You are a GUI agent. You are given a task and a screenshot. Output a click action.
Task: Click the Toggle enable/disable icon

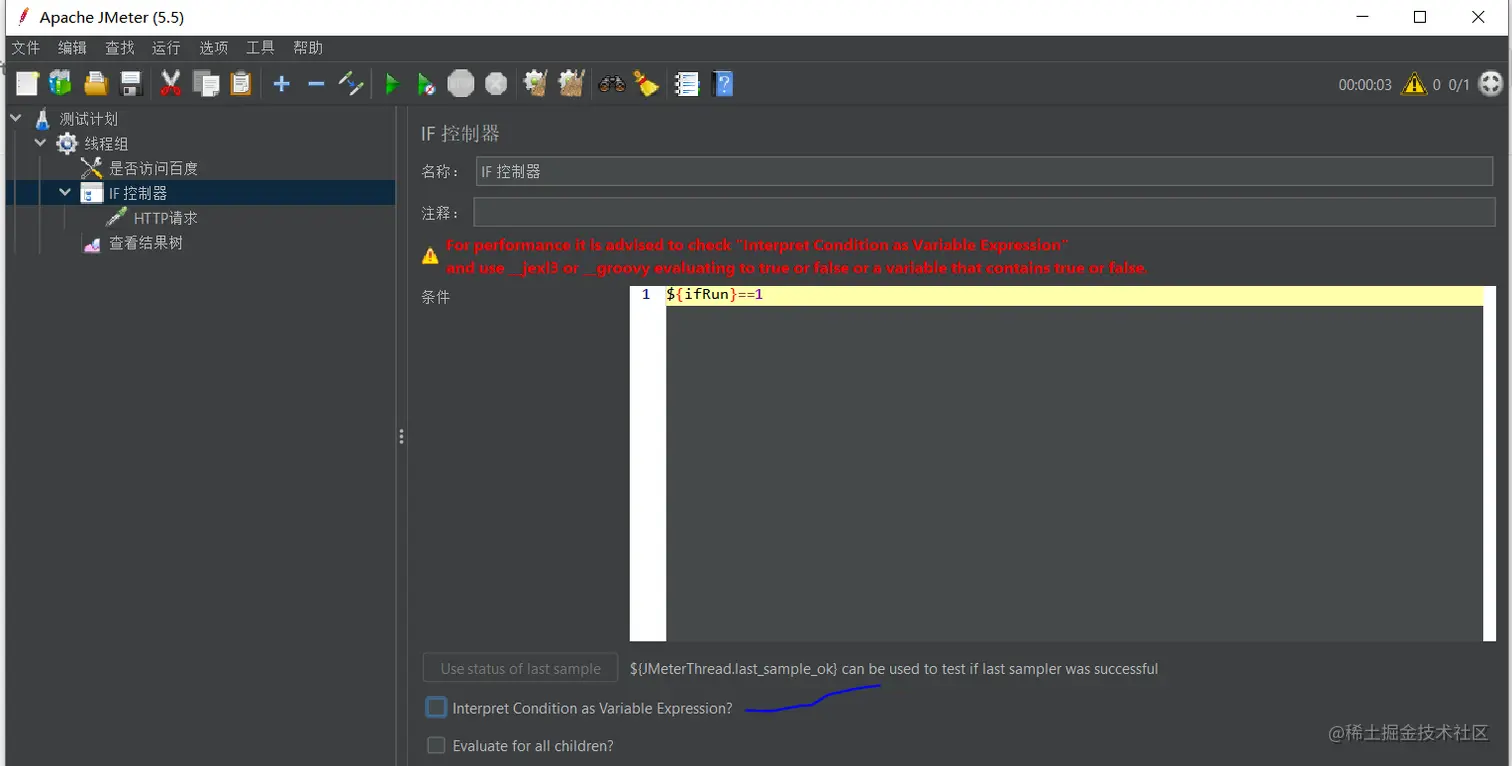pyautogui.click(x=351, y=84)
